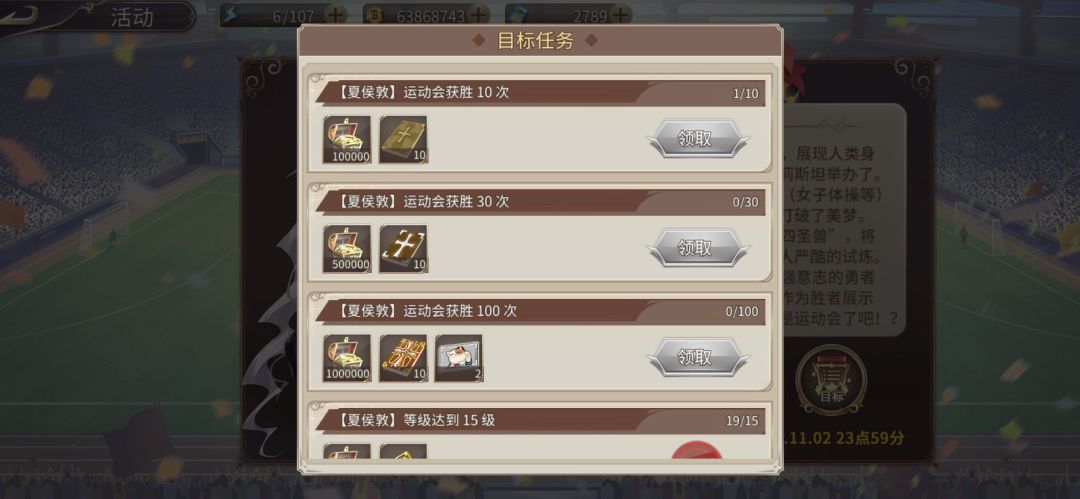
Task: Select the ornate book reward in the 100-win task
Action: click(404, 358)
